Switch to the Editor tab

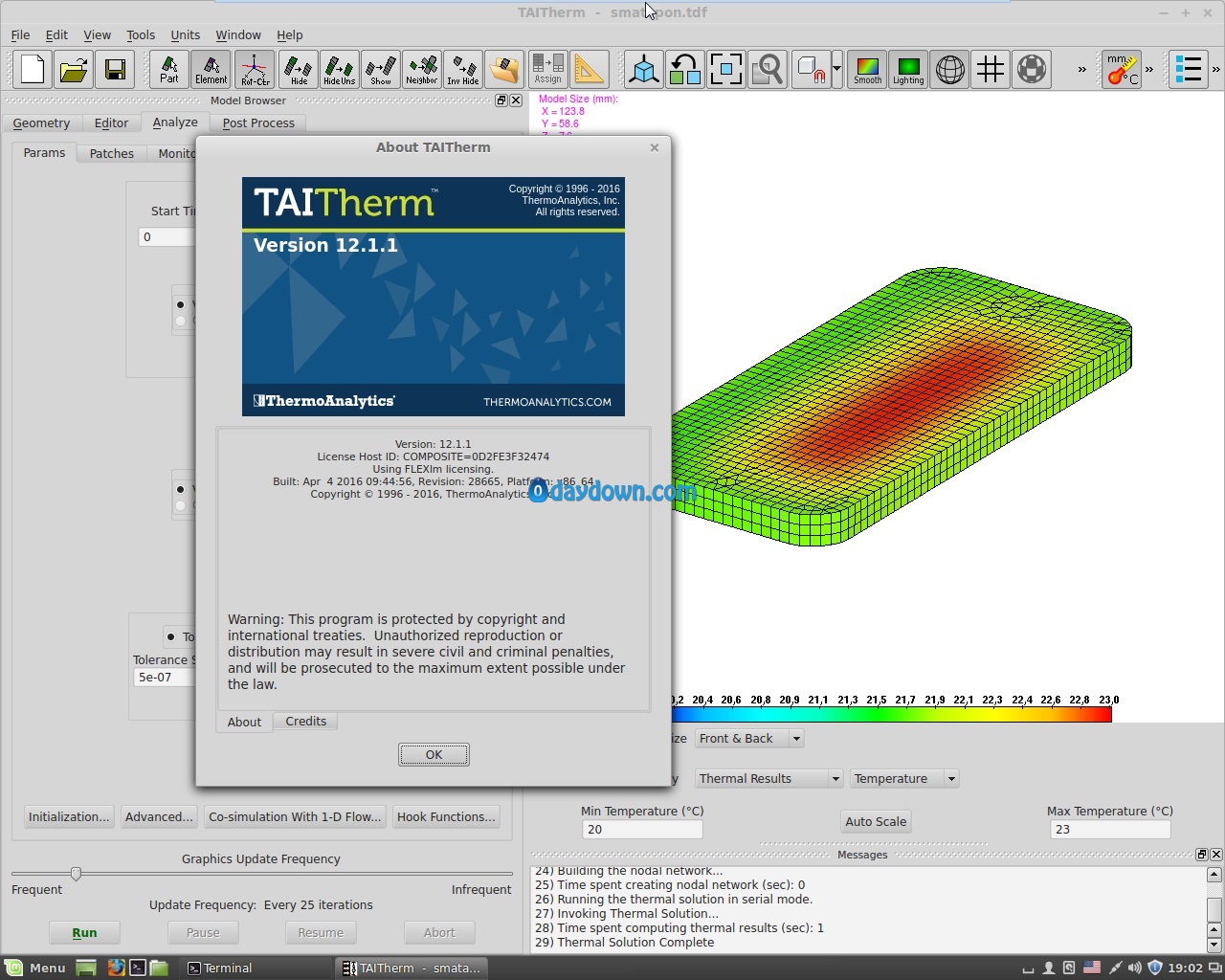[111, 122]
